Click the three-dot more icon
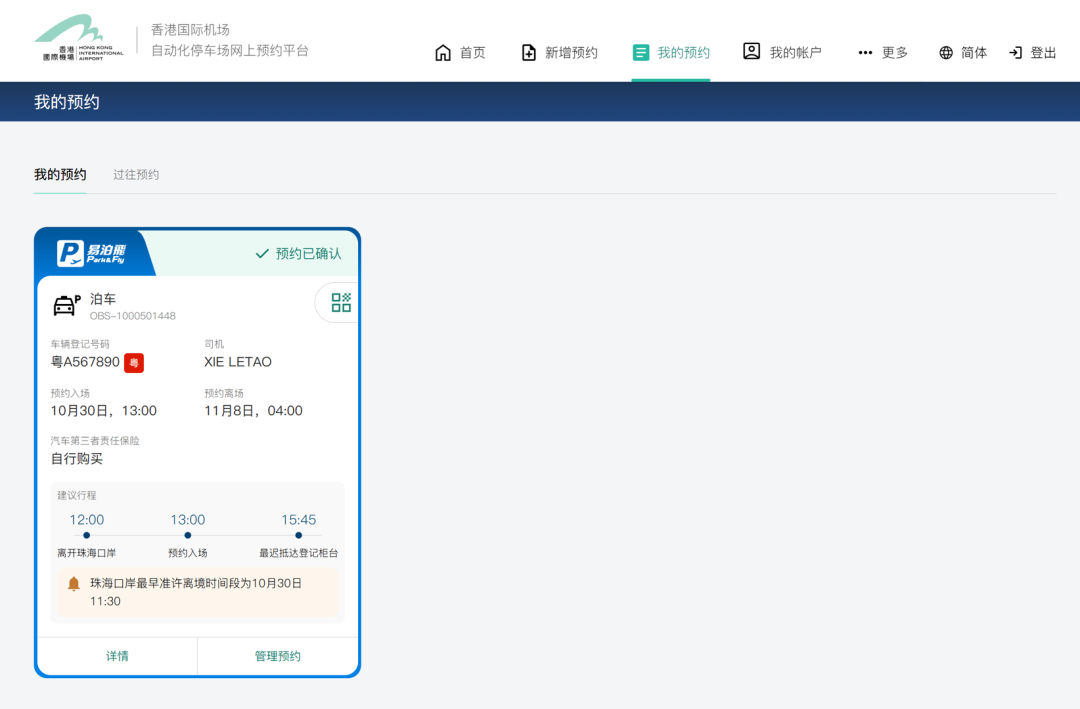The width and height of the screenshot is (1080, 709). pyautogui.click(x=865, y=52)
